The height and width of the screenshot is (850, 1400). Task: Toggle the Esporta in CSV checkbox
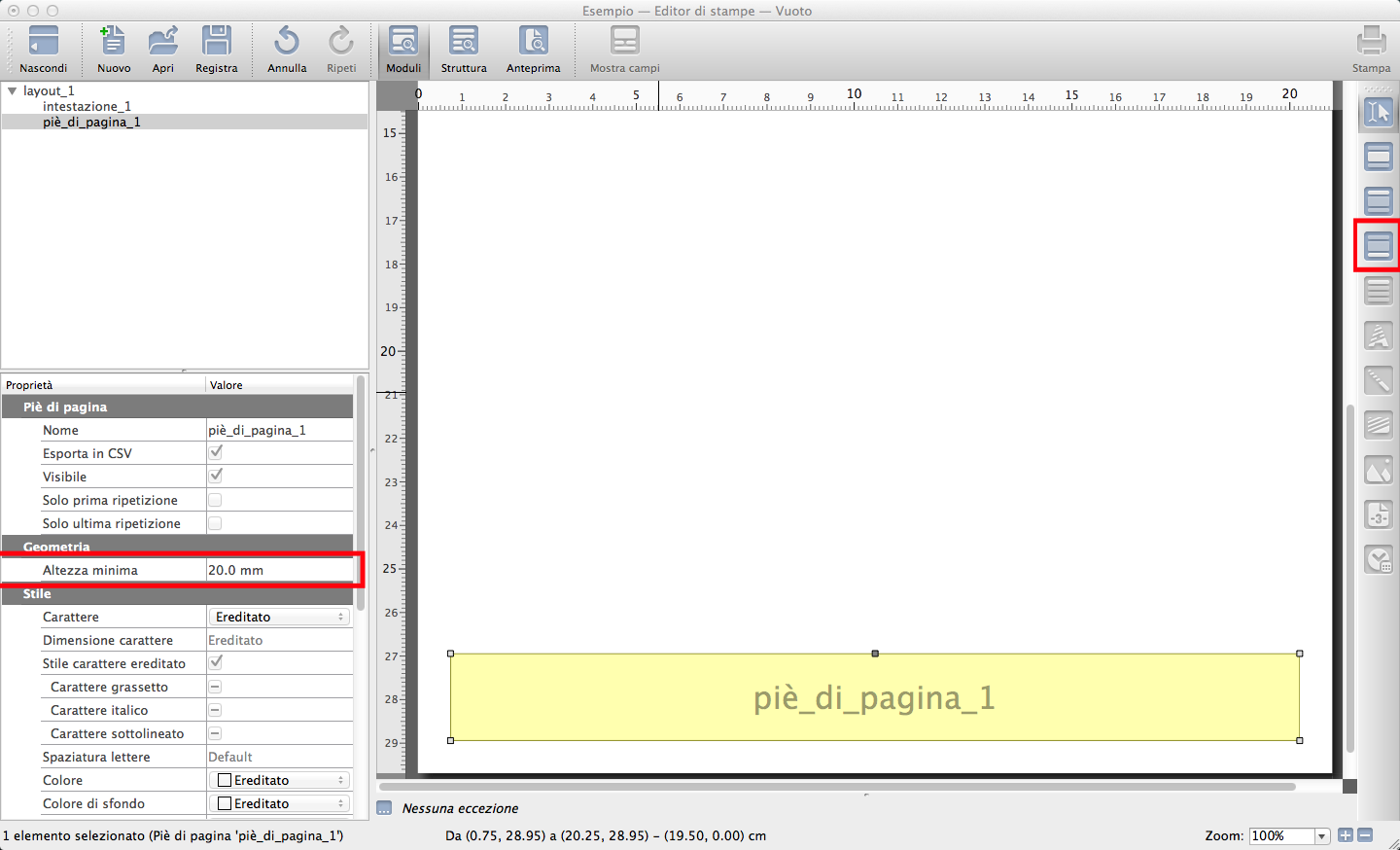click(216, 453)
